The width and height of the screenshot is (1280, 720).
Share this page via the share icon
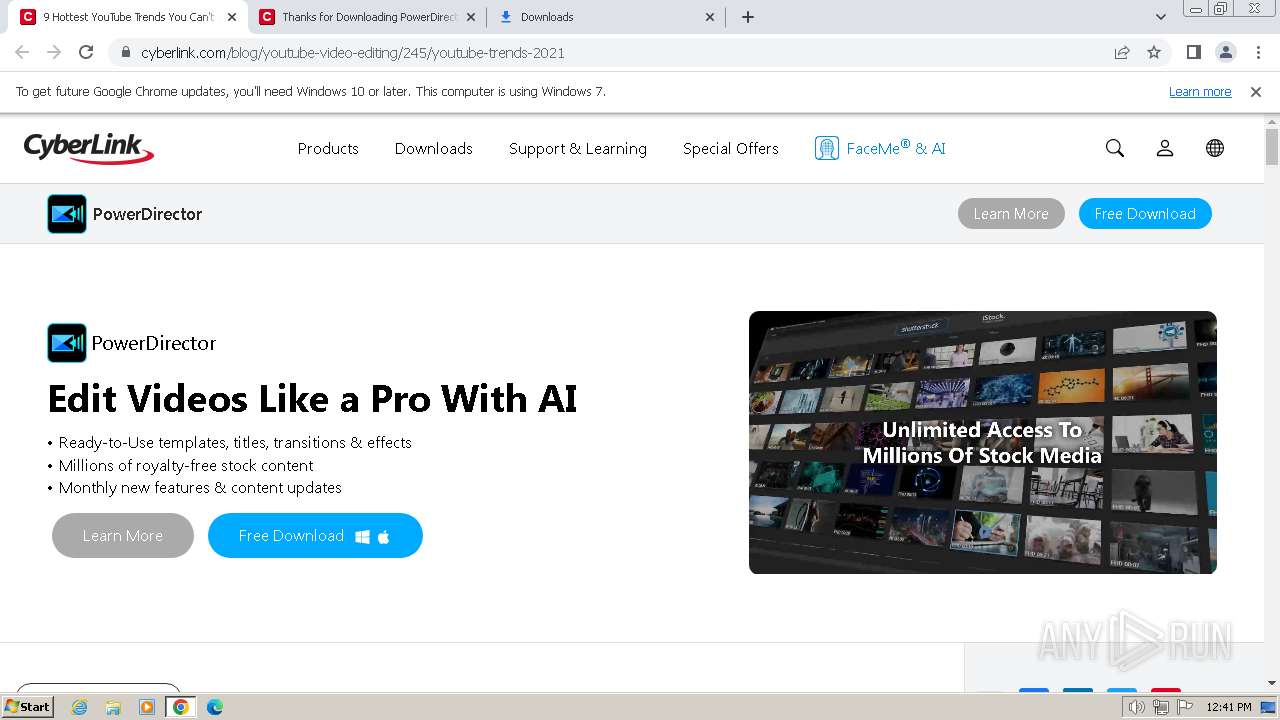tap(1122, 53)
